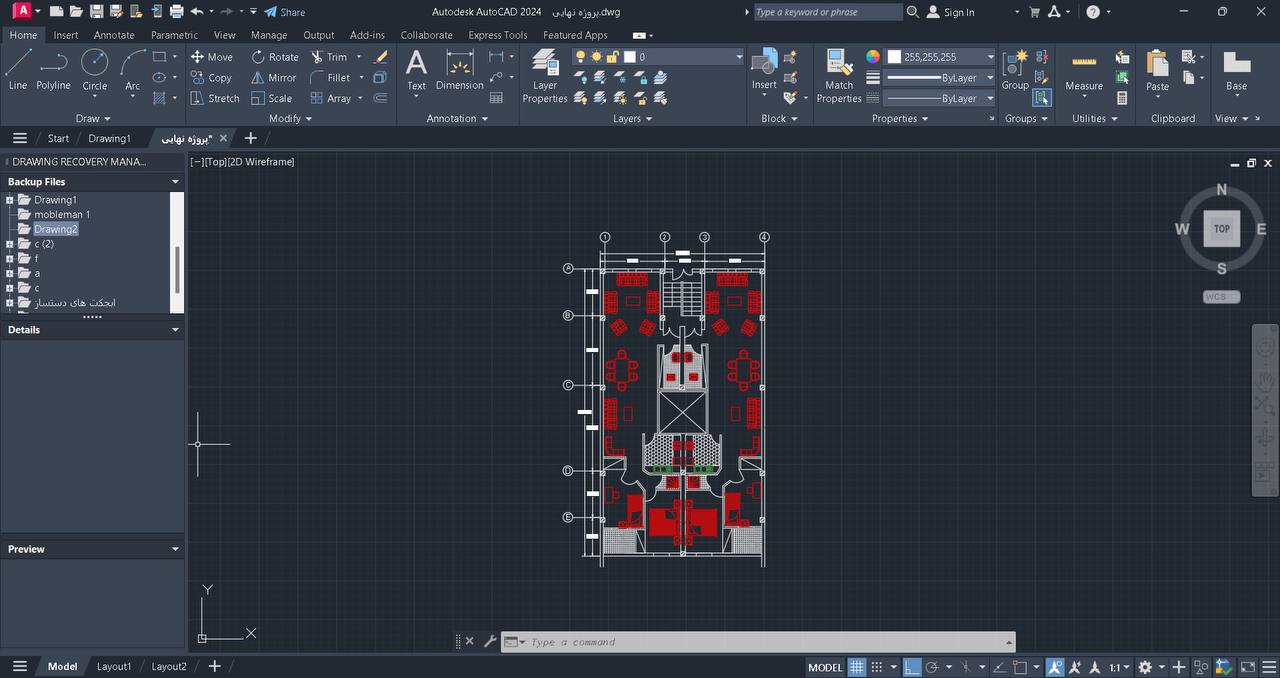Activate the Rotate tool
The width and height of the screenshot is (1280, 678).
click(274, 57)
